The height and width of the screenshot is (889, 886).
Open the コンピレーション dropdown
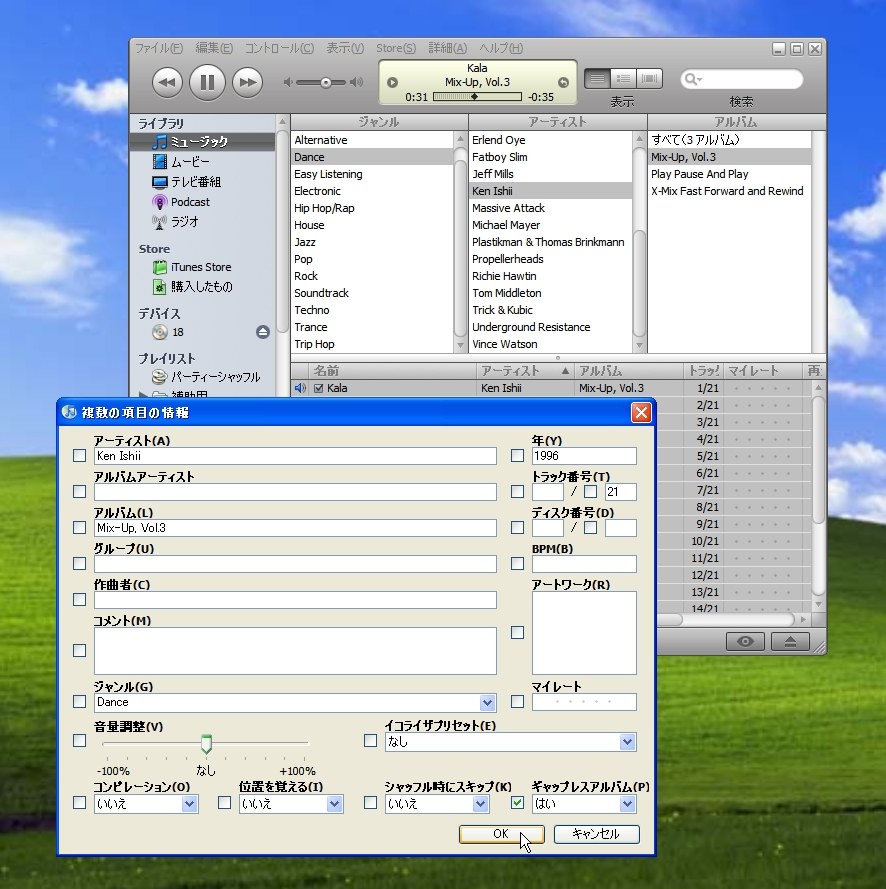pyautogui.click(x=189, y=804)
